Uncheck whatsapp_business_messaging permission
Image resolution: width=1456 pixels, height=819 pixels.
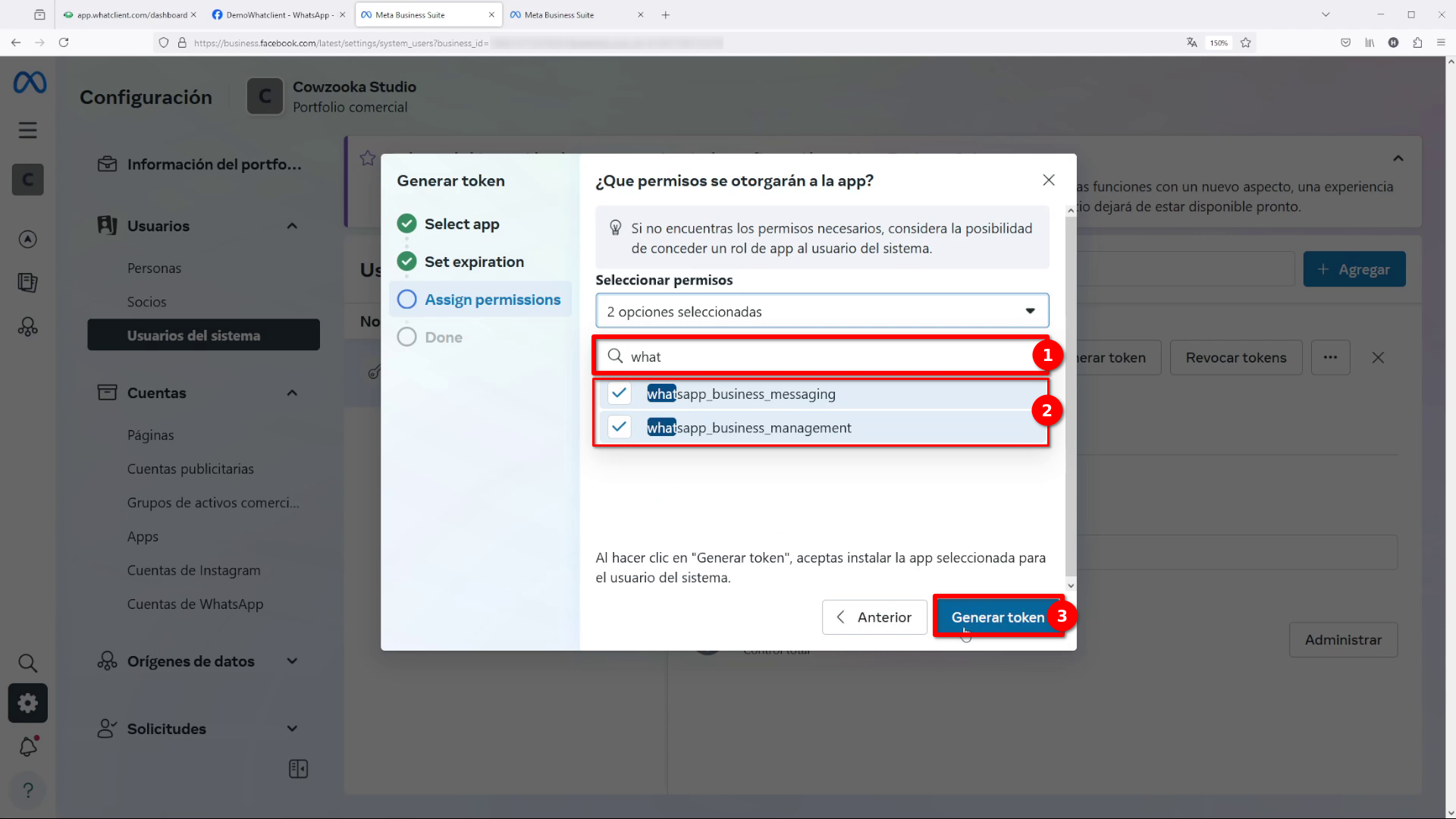(x=619, y=393)
